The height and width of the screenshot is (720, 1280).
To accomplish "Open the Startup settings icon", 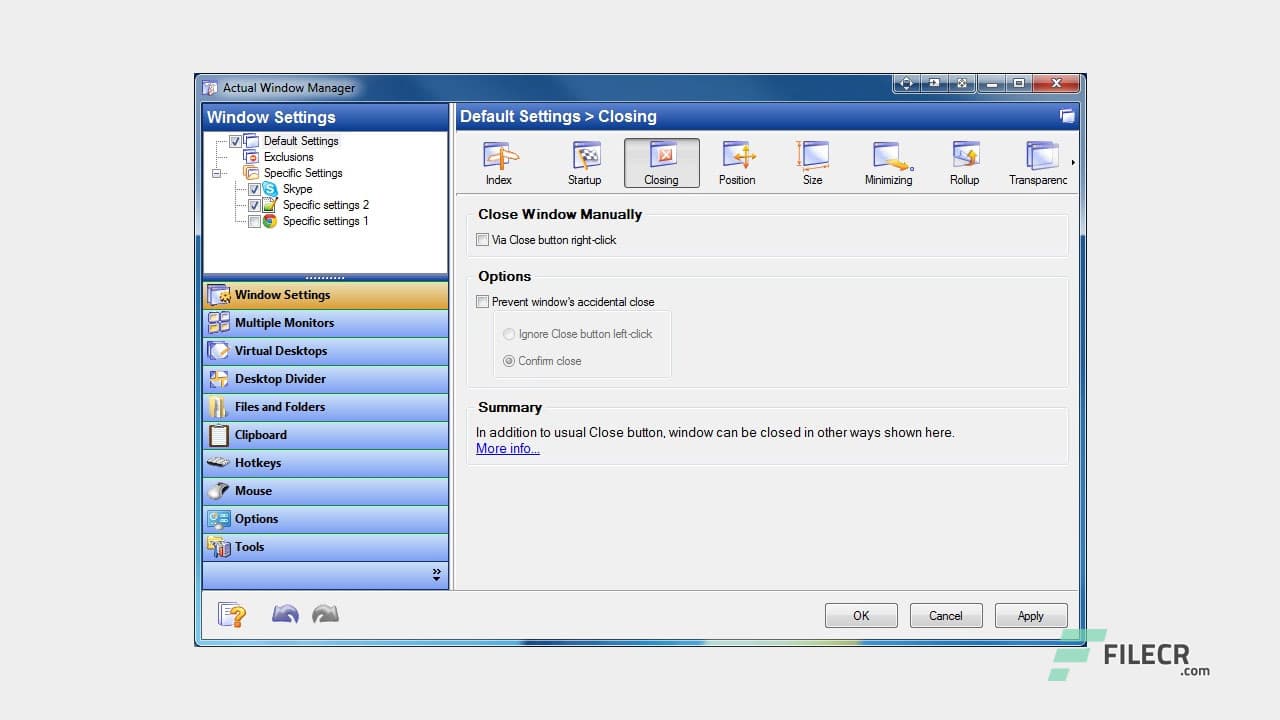I will (x=584, y=160).
